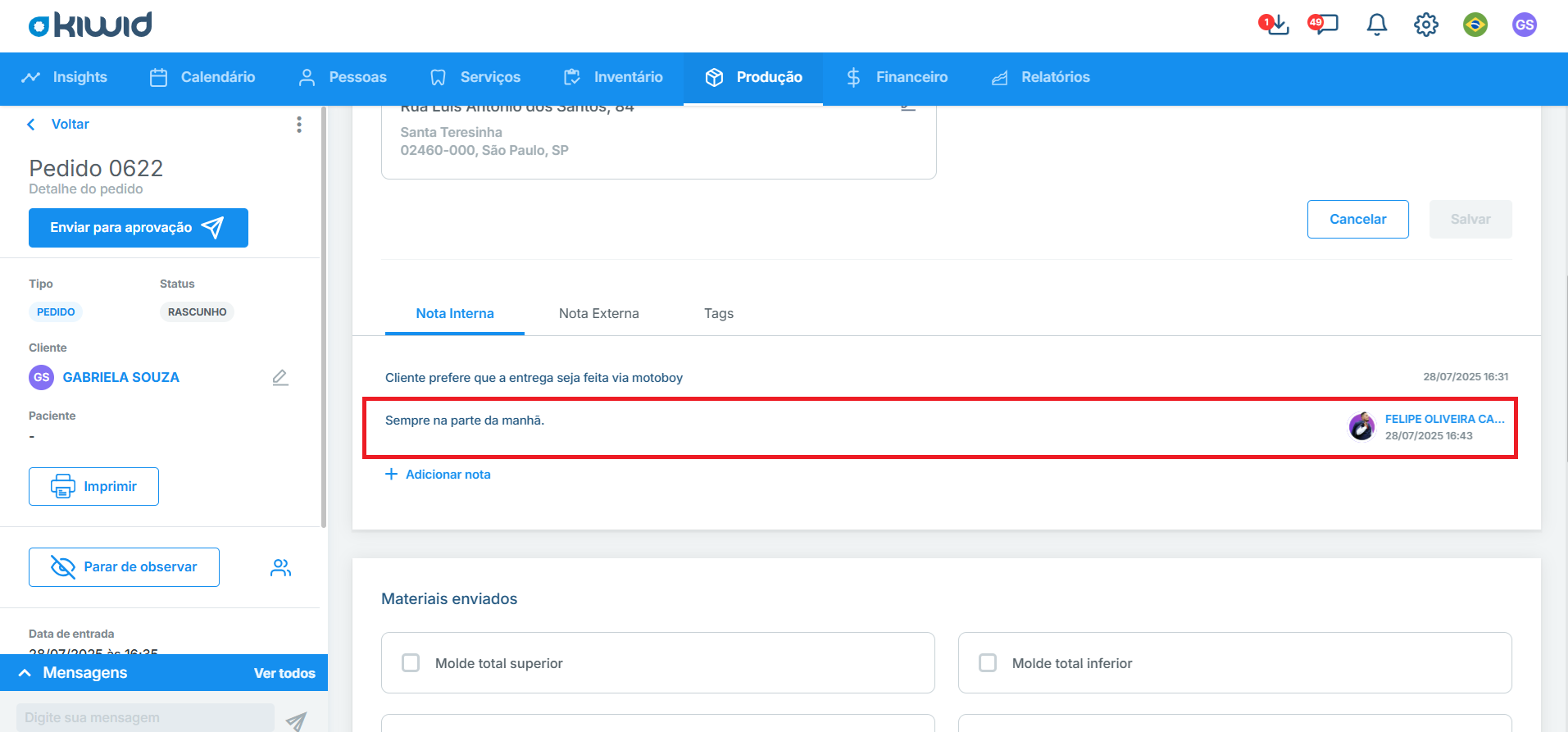Open author link FELIPE OLIVEIRA CA...
1568x732 pixels.
pos(1445,419)
